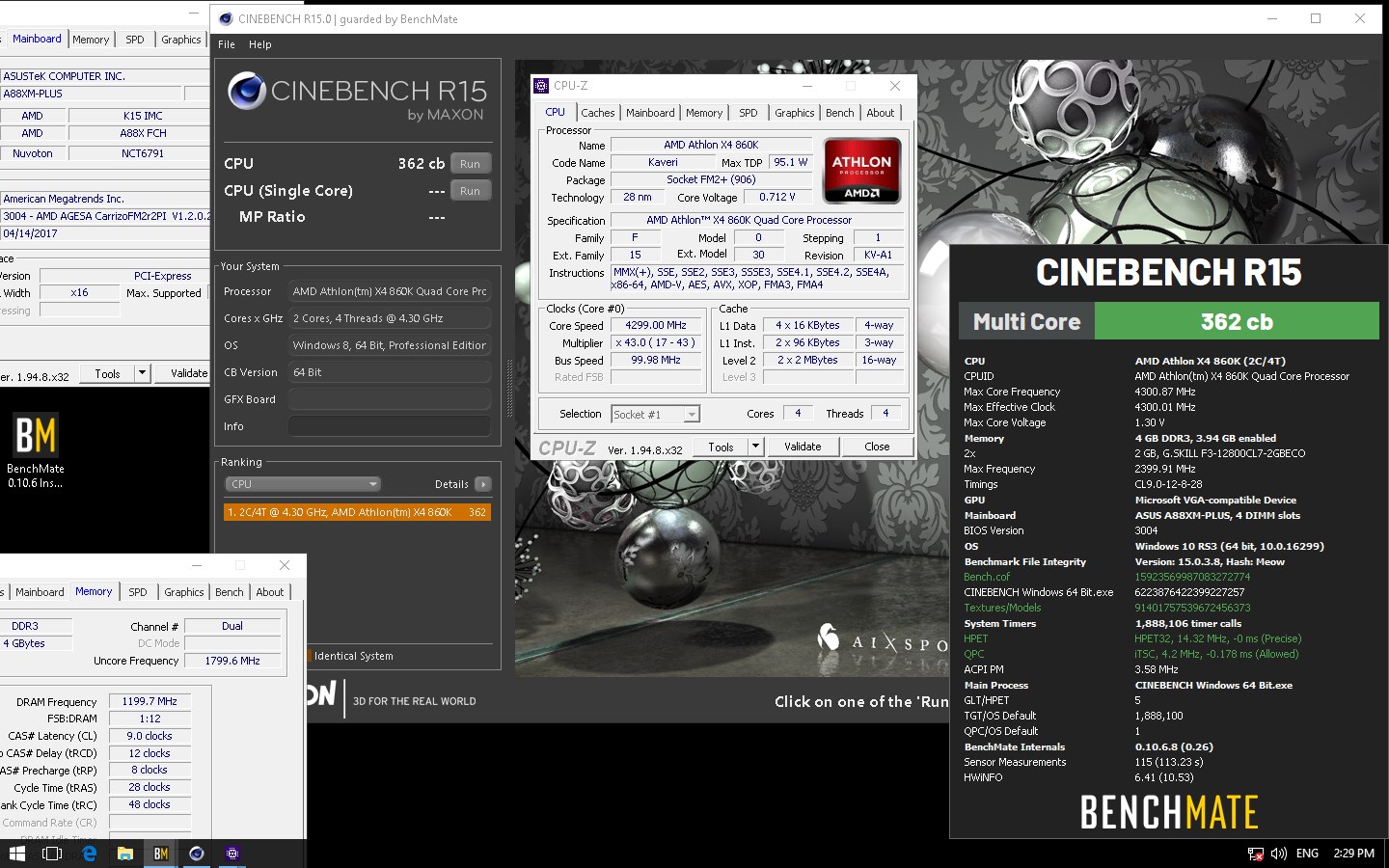Image resolution: width=1389 pixels, height=868 pixels.
Task: Select Bench tab in bottom-left CPU-Z window
Action: tap(229, 592)
